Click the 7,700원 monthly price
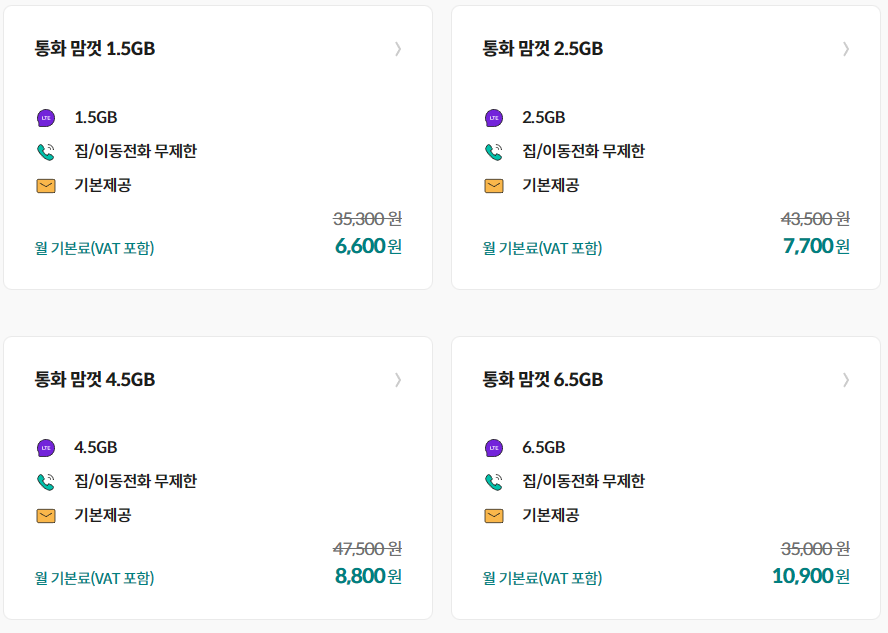 (816, 246)
